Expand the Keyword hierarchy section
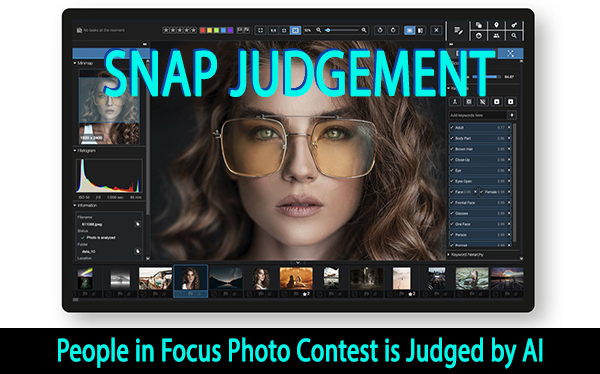 [x=448, y=255]
